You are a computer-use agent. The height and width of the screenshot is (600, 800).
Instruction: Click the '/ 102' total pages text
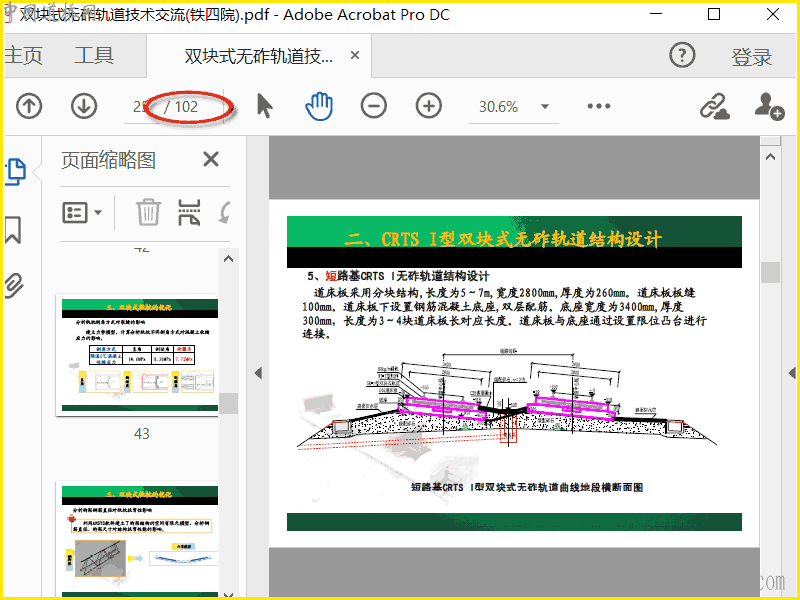tap(181, 107)
